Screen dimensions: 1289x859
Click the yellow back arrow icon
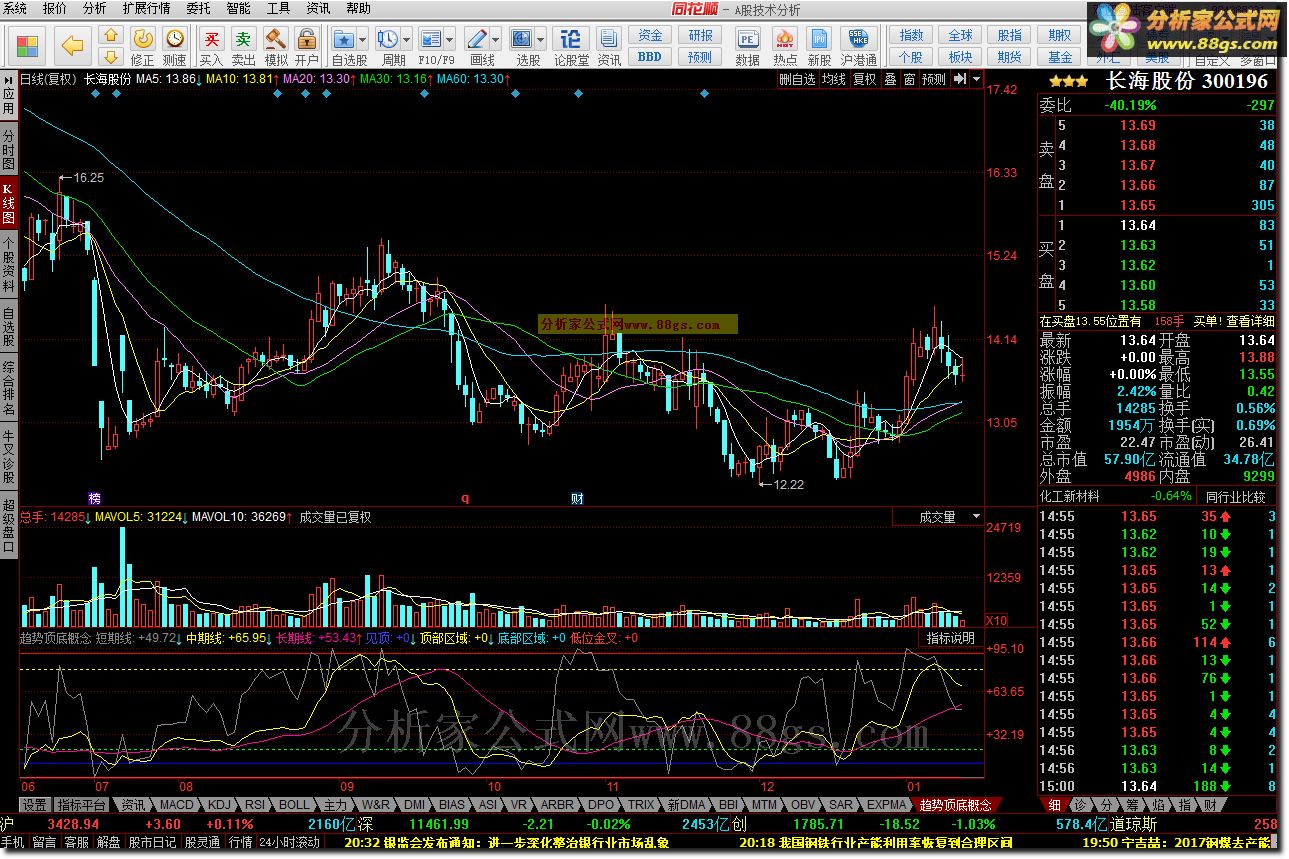(x=72, y=45)
